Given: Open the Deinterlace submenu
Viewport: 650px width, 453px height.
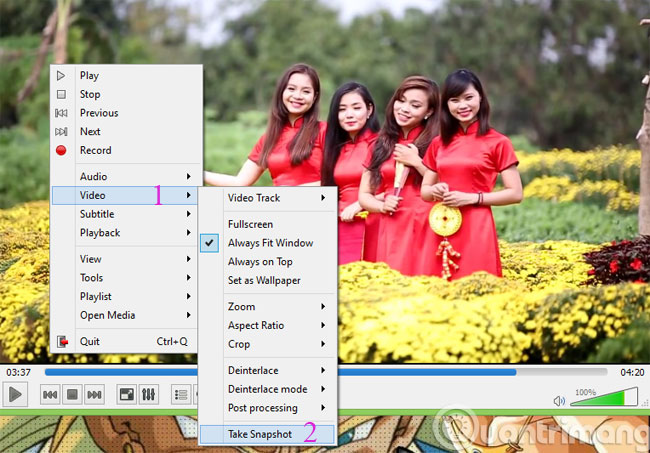Looking at the screenshot, I should (267, 370).
